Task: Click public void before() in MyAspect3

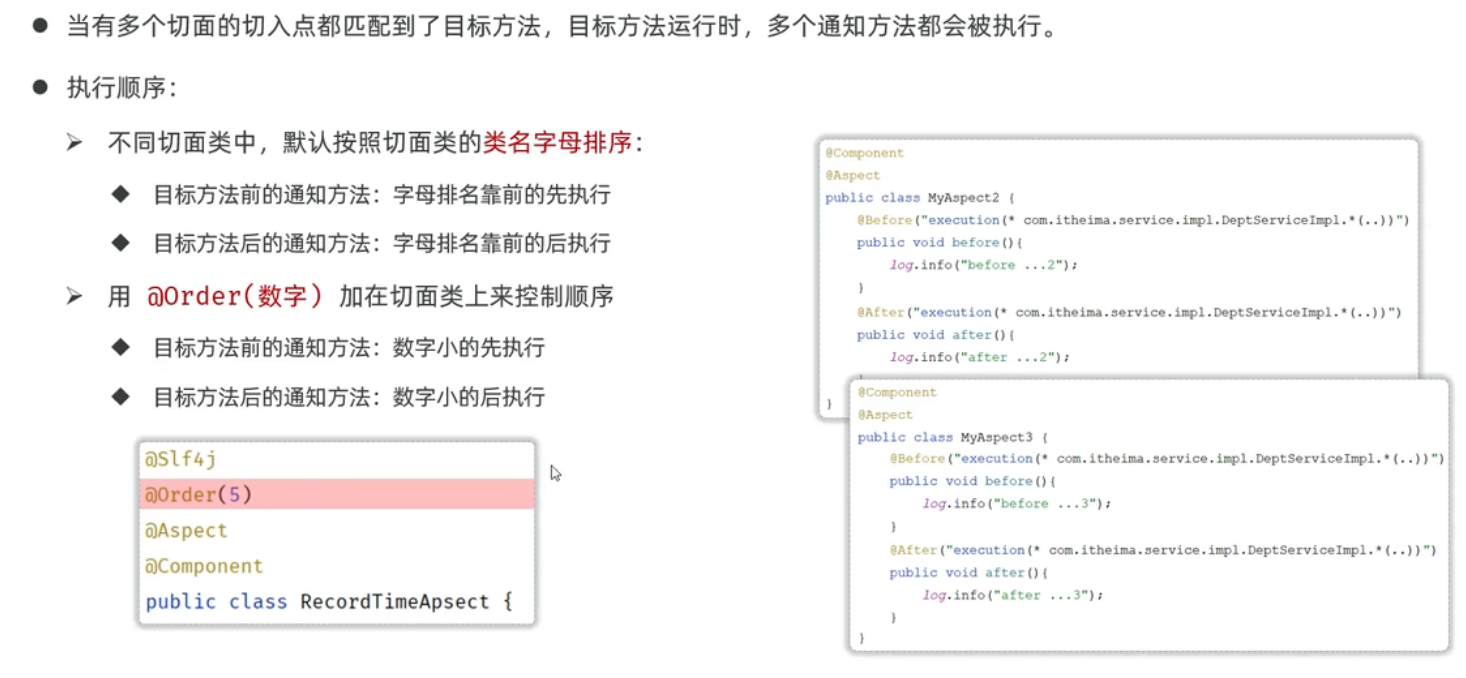Action: [972, 481]
